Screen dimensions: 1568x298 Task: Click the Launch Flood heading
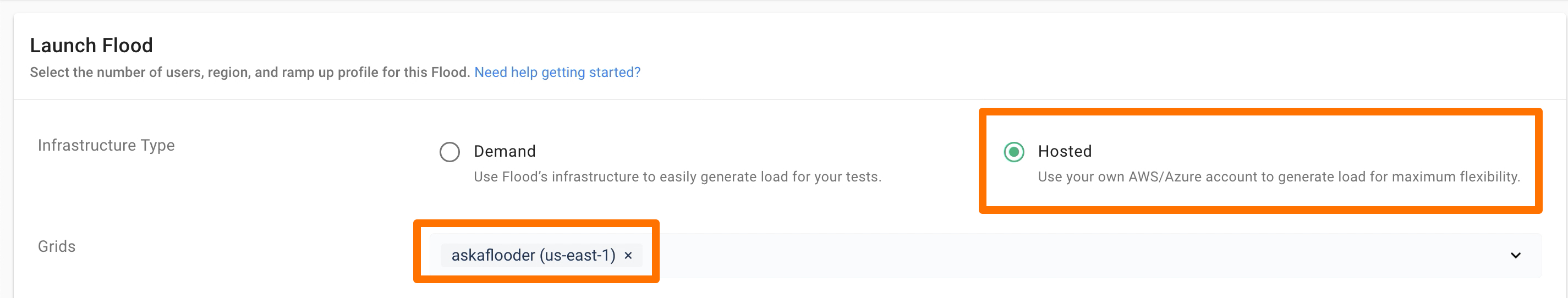tap(91, 45)
